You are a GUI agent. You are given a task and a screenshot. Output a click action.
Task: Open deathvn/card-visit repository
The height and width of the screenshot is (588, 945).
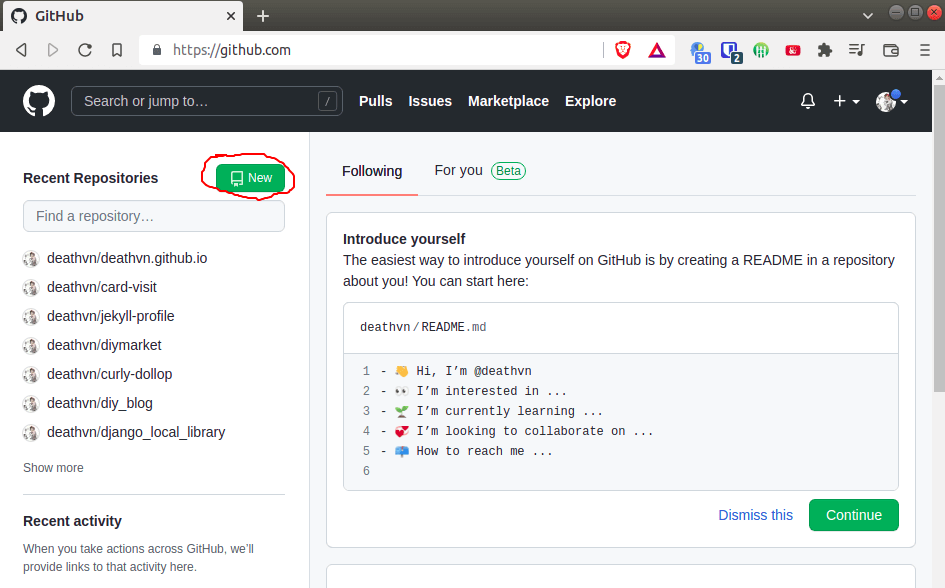tap(101, 287)
